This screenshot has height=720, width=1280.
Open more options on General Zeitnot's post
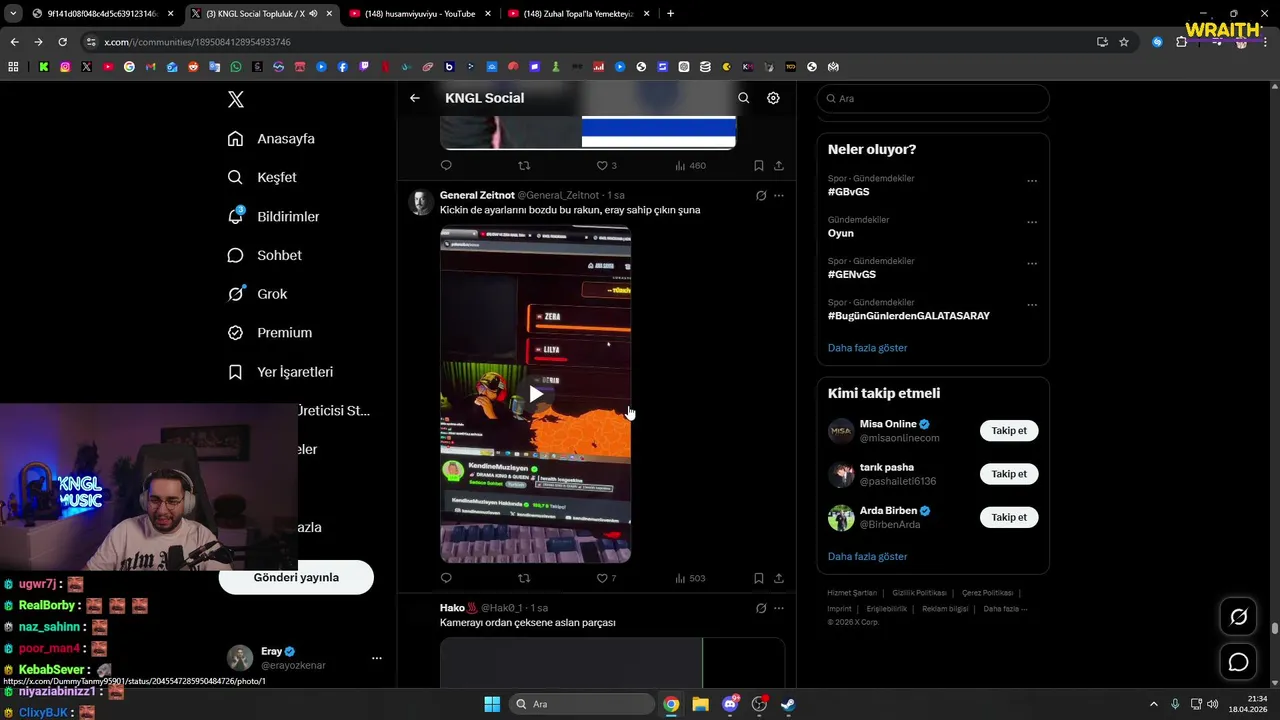point(779,196)
